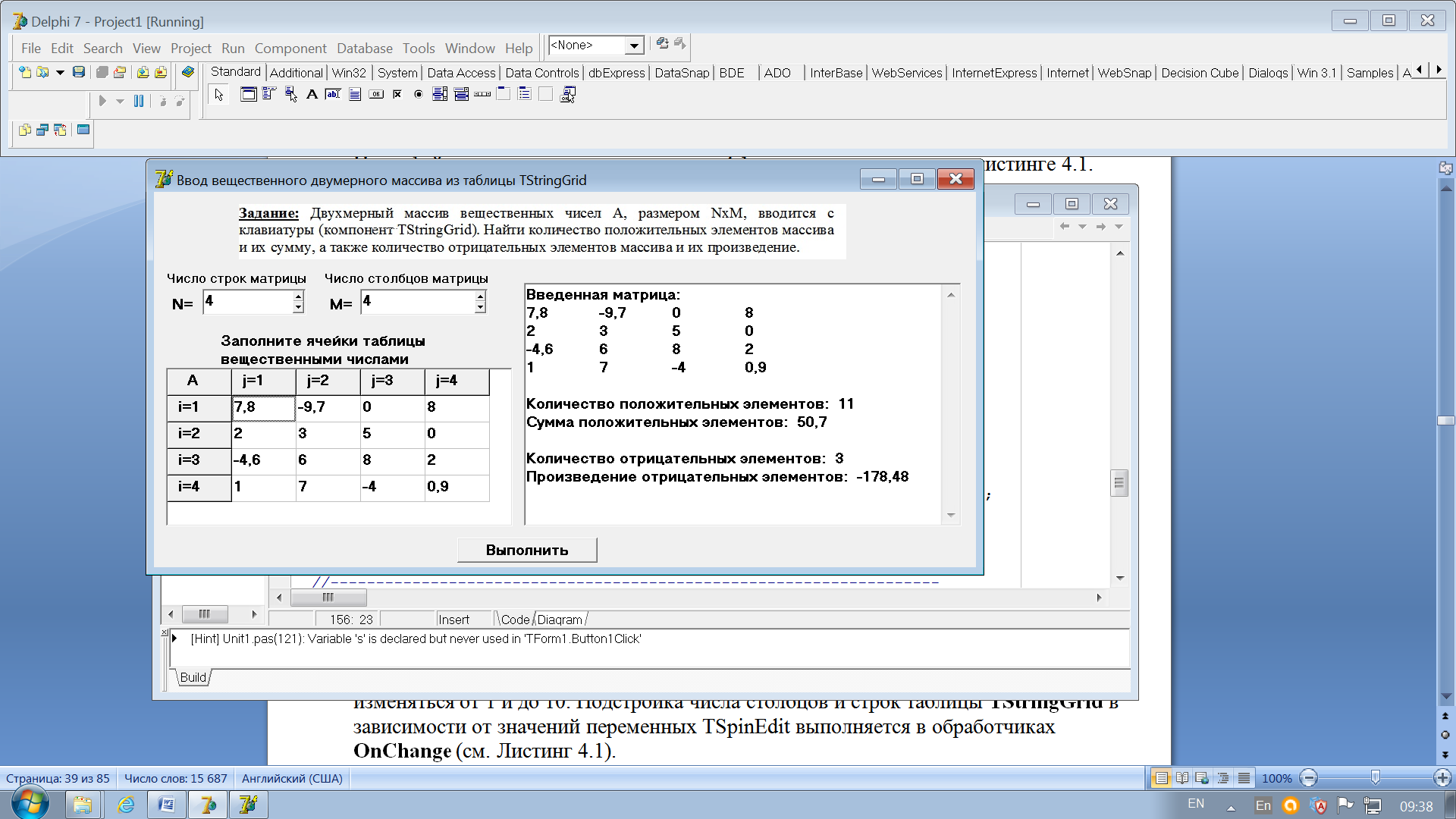Open the Win32 palette tab
This screenshot has width=1456, height=819.
click(349, 73)
